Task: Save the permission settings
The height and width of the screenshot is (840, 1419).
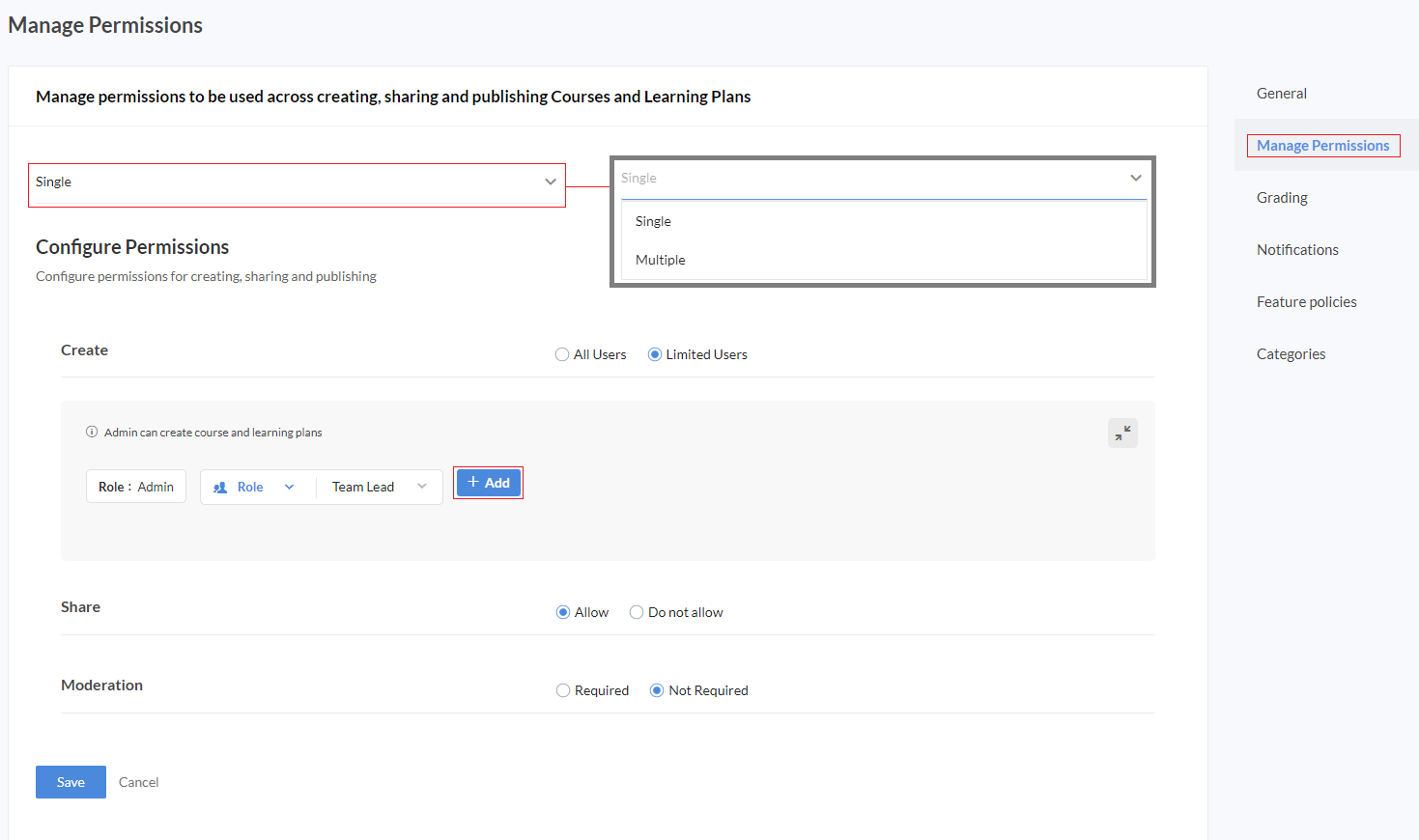Action: 71,782
